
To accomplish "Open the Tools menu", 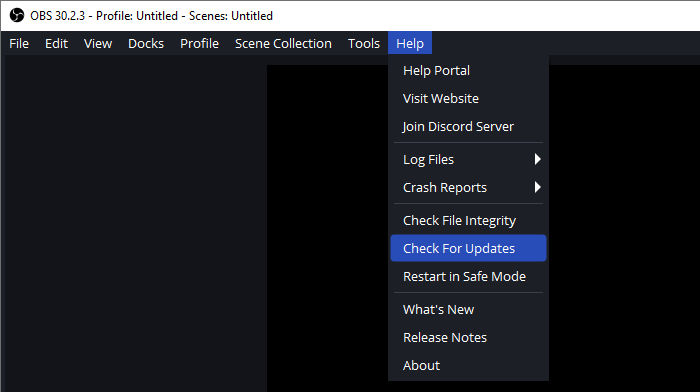I will click(x=364, y=43).
